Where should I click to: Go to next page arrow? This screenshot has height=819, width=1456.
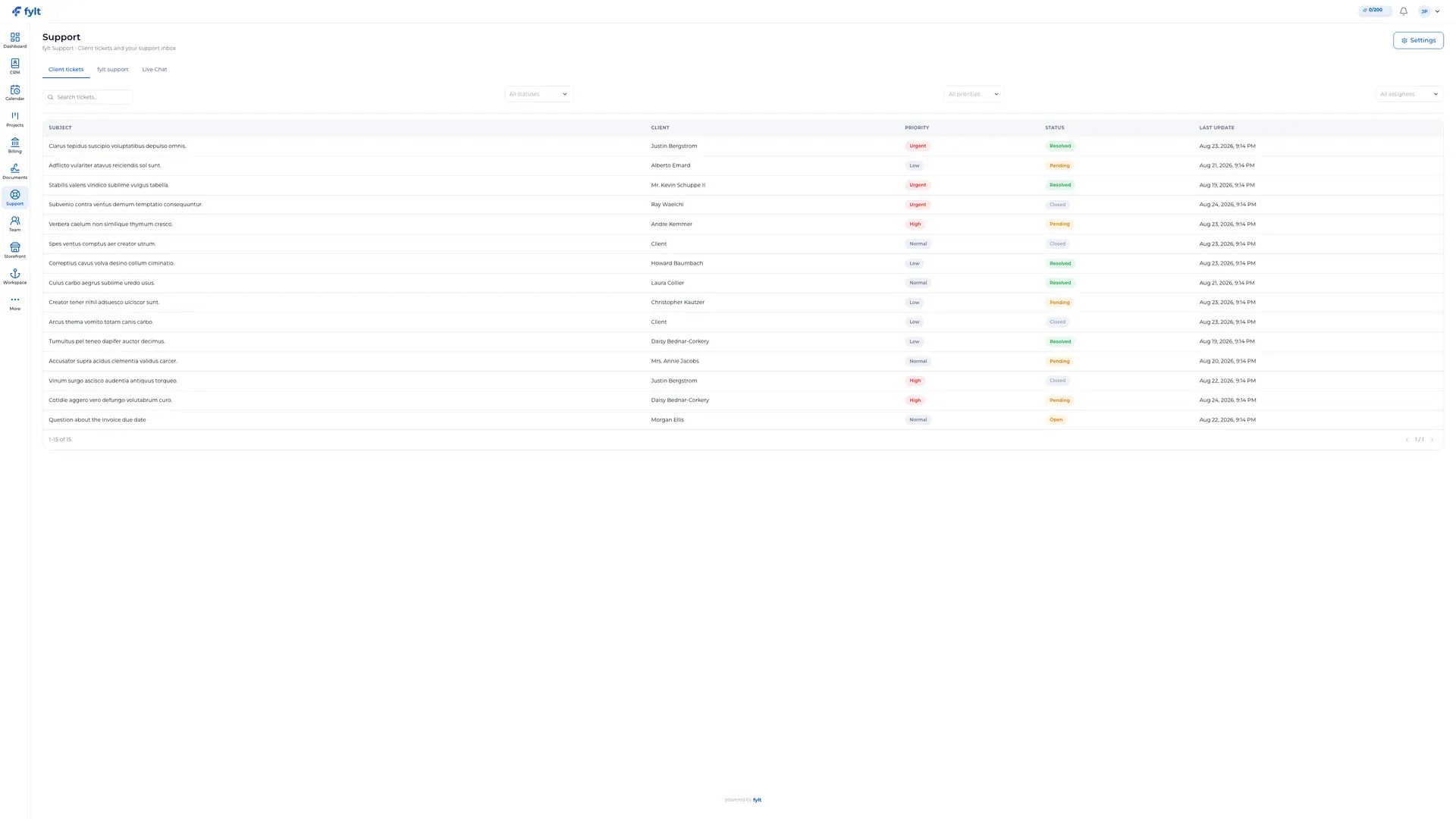coord(1432,440)
